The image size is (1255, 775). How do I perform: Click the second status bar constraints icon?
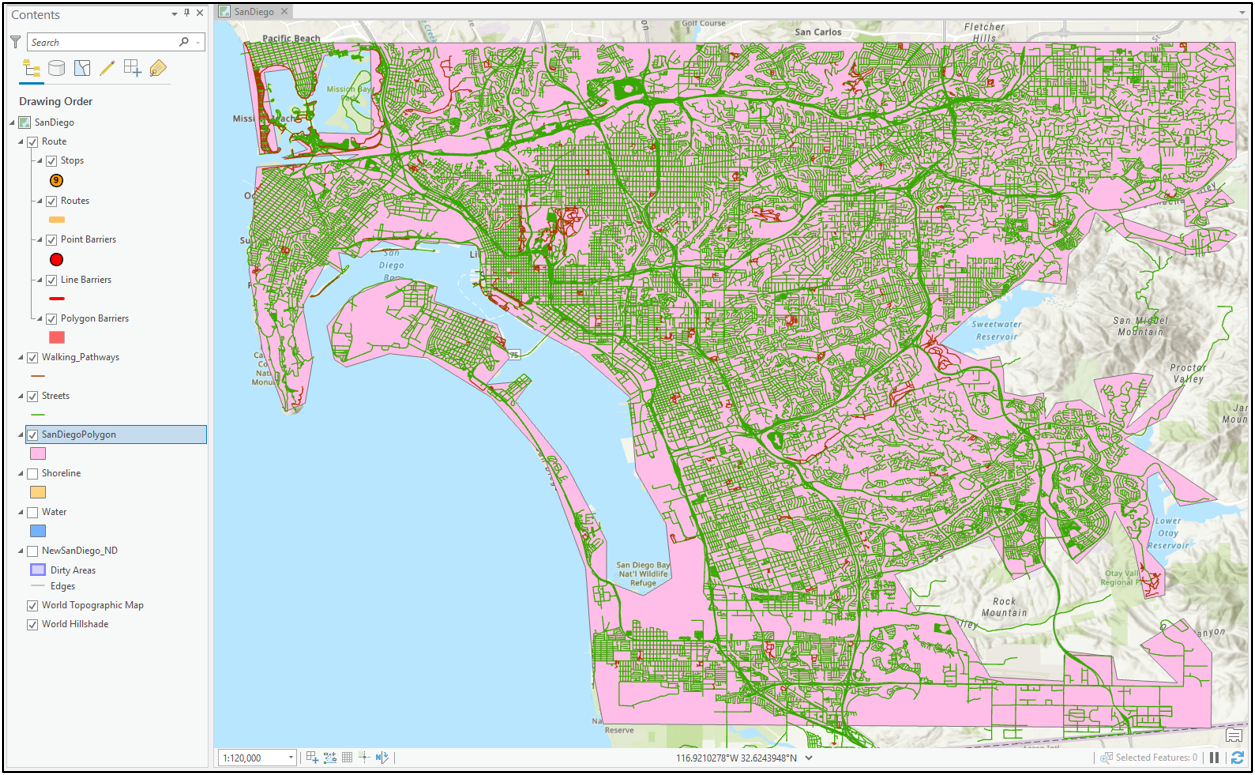pos(330,758)
